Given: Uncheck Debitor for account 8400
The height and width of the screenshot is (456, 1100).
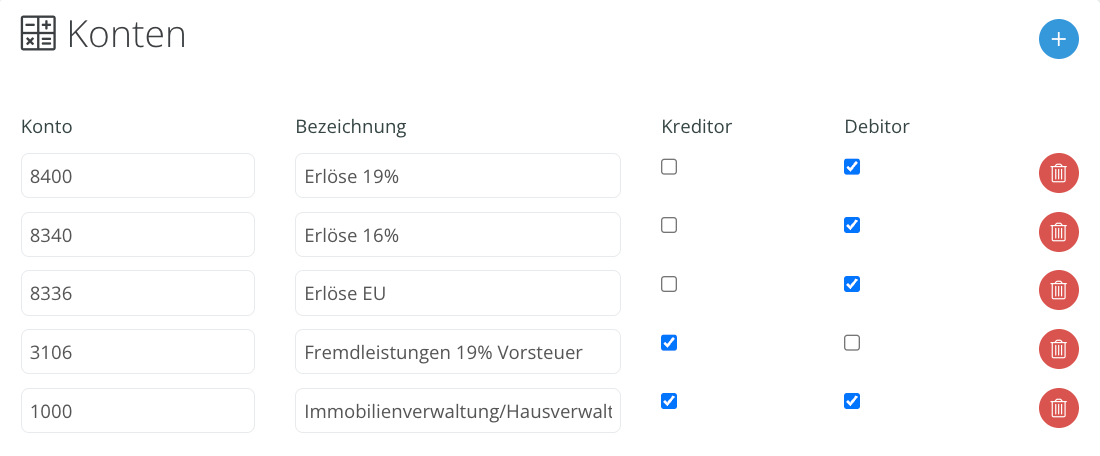Looking at the screenshot, I should tap(852, 167).
